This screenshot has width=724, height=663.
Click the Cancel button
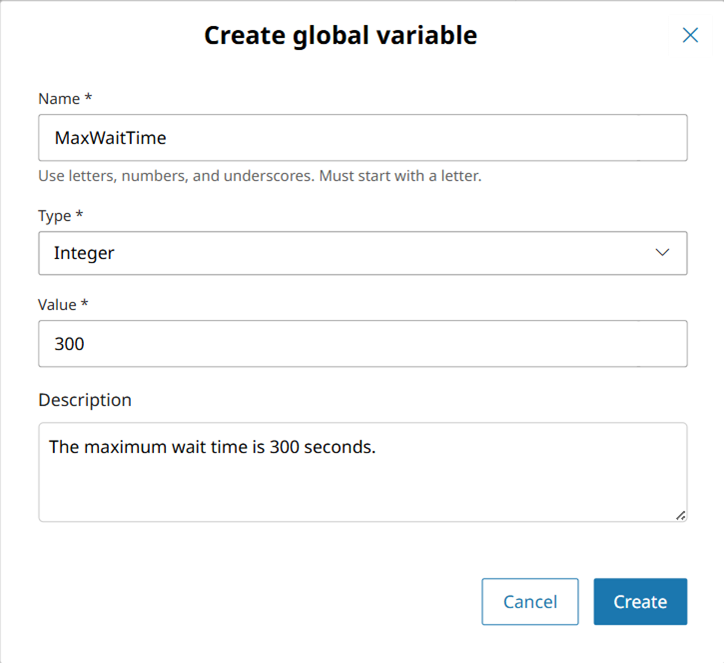click(530, 602)
